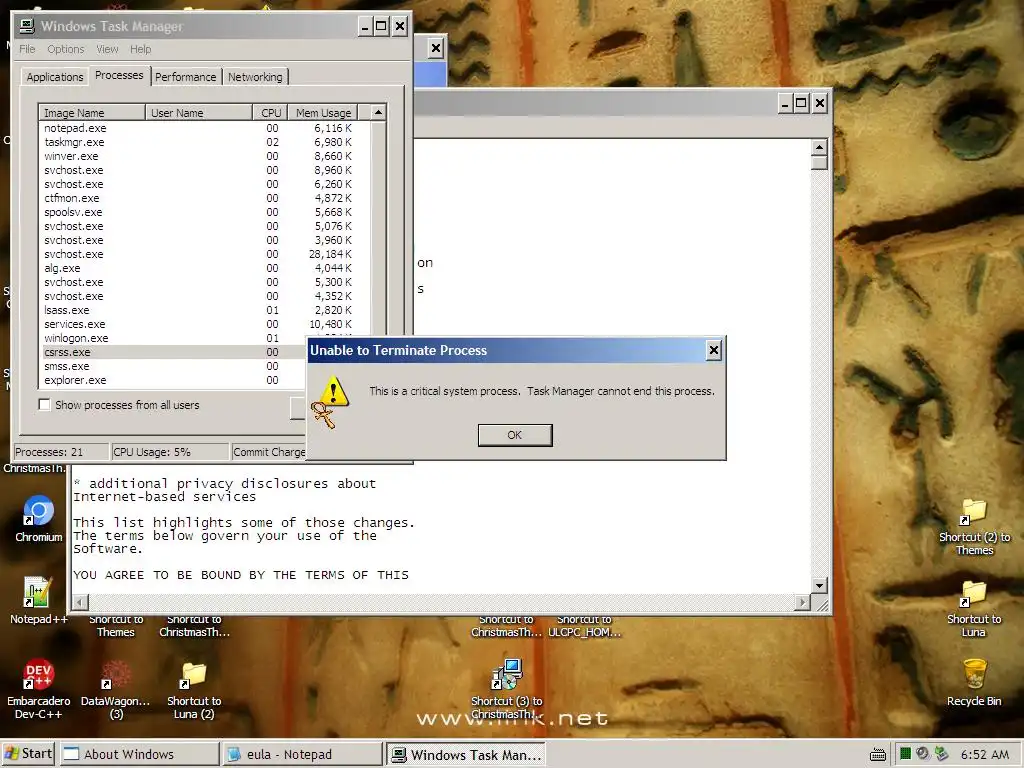Open Shortcut to Themes desktop icon
The image size is (1024, 768).
[116, 626]
